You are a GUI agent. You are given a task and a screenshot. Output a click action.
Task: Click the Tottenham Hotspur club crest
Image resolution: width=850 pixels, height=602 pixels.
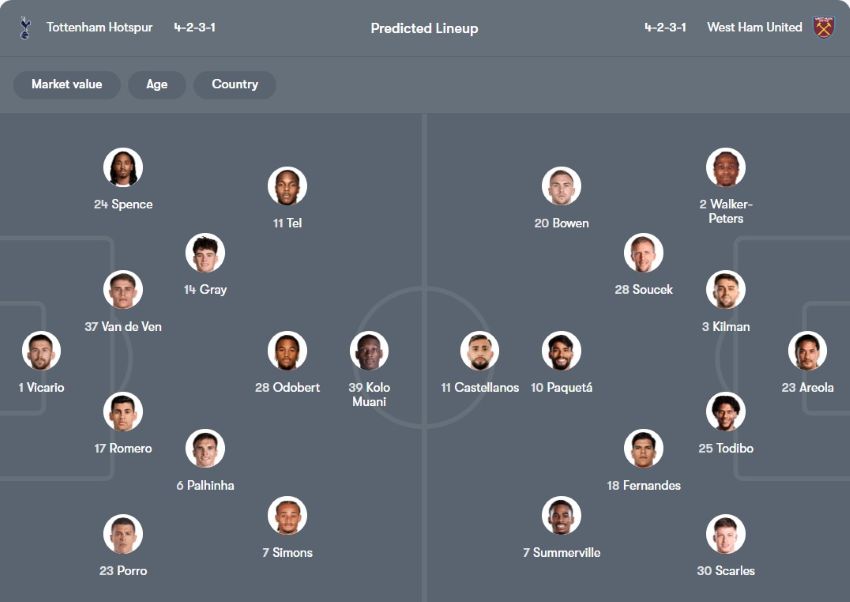click(x=25, y=28)
